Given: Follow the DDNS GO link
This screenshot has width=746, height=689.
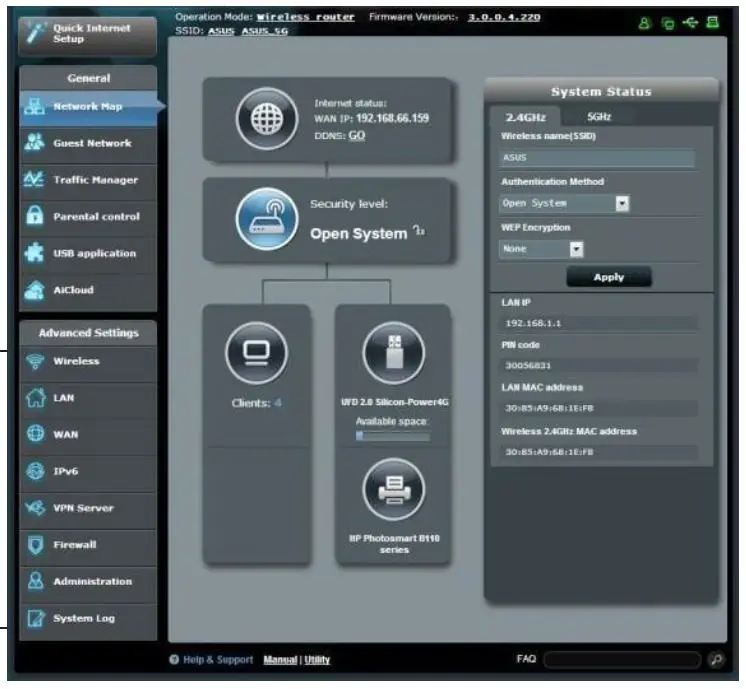Looking at the screenshot, I should click(357, 136).
